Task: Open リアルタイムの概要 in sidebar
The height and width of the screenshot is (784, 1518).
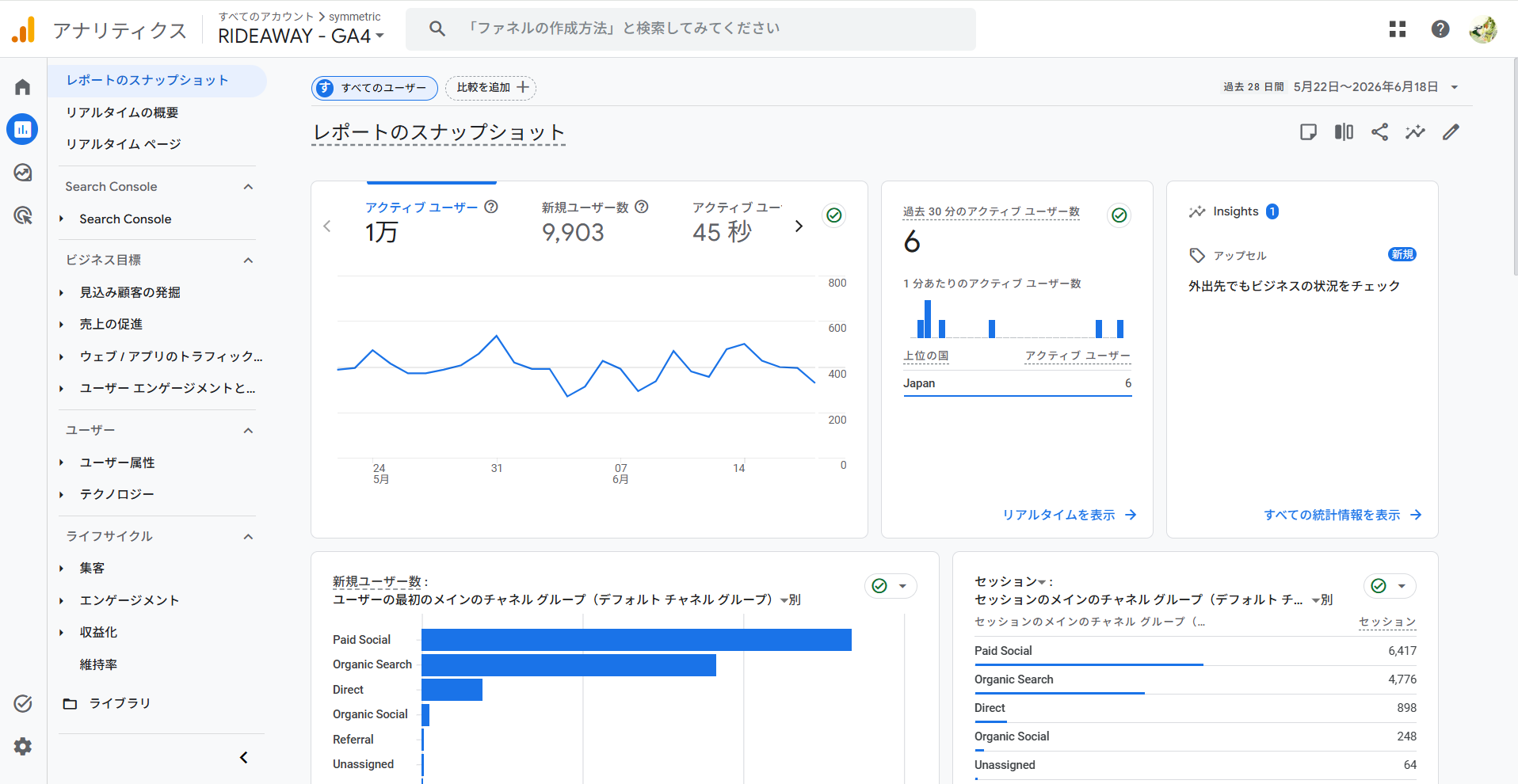Action: point(122,112)
